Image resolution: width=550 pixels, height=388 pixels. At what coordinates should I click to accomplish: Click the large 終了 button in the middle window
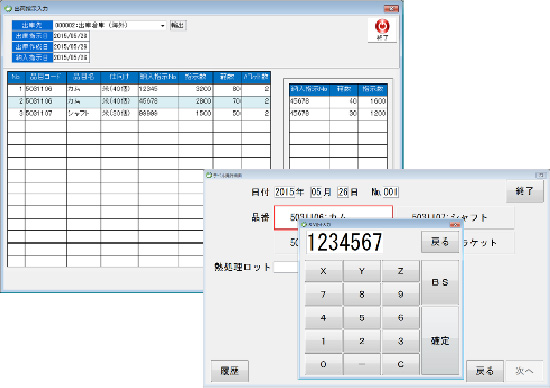524,191
